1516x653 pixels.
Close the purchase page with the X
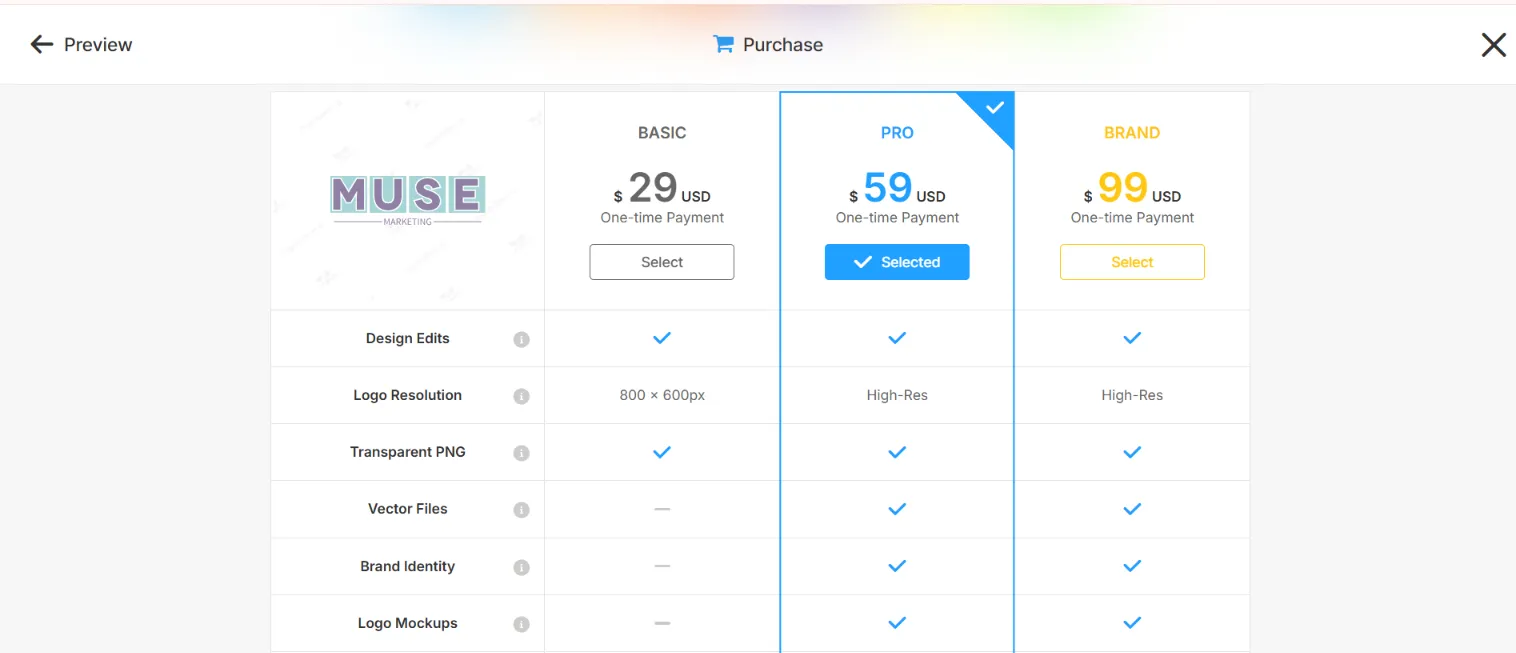point(1493,45)
